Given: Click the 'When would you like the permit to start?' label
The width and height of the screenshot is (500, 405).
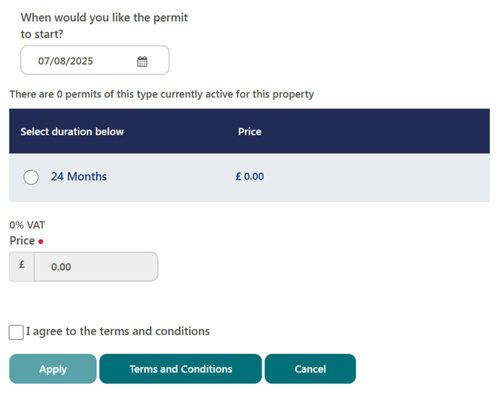Looking at the screenshot, I should (104, 26).
